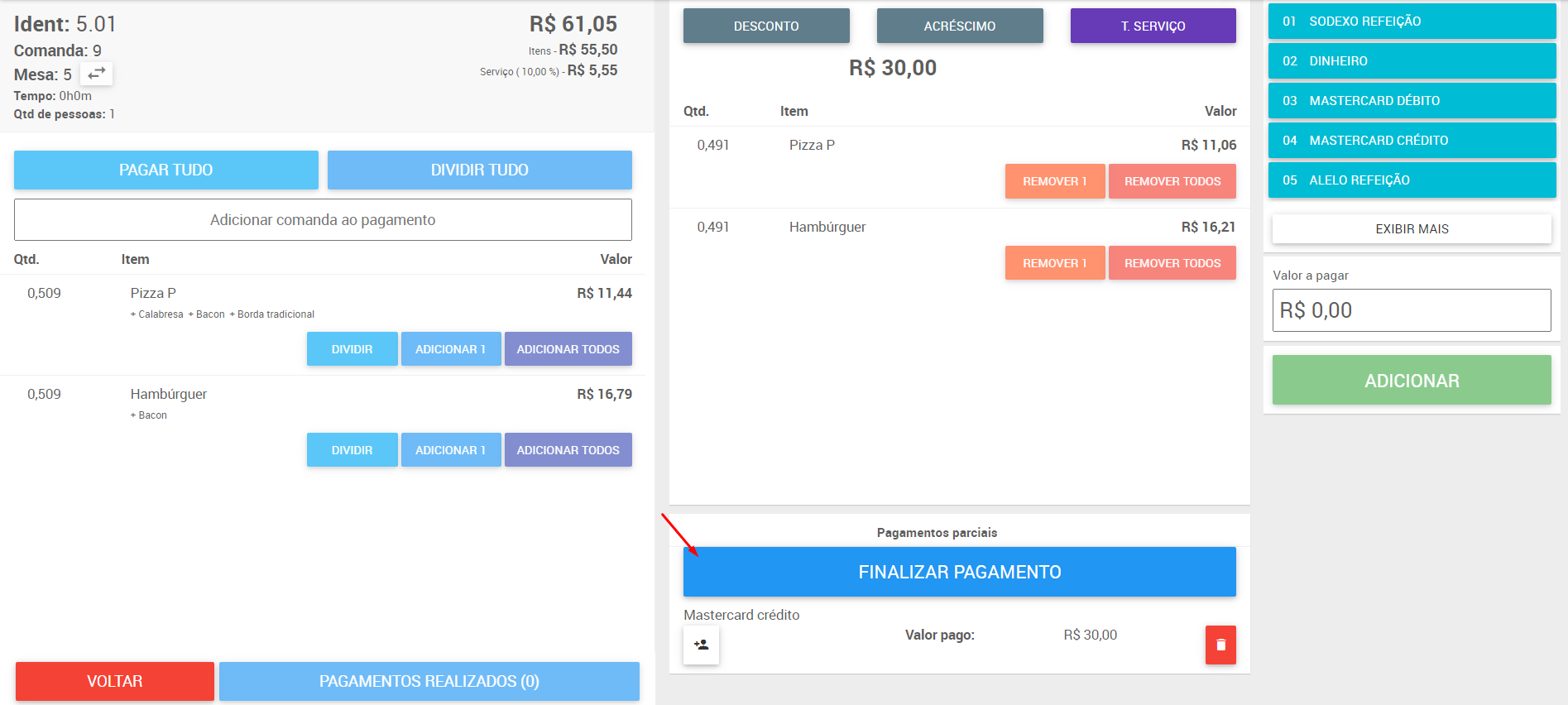Image resolution: width=1568 pixels, height=705 pixels.
Task: Click the 'Pizza P' name in left list
Action: tap(153, 293)
